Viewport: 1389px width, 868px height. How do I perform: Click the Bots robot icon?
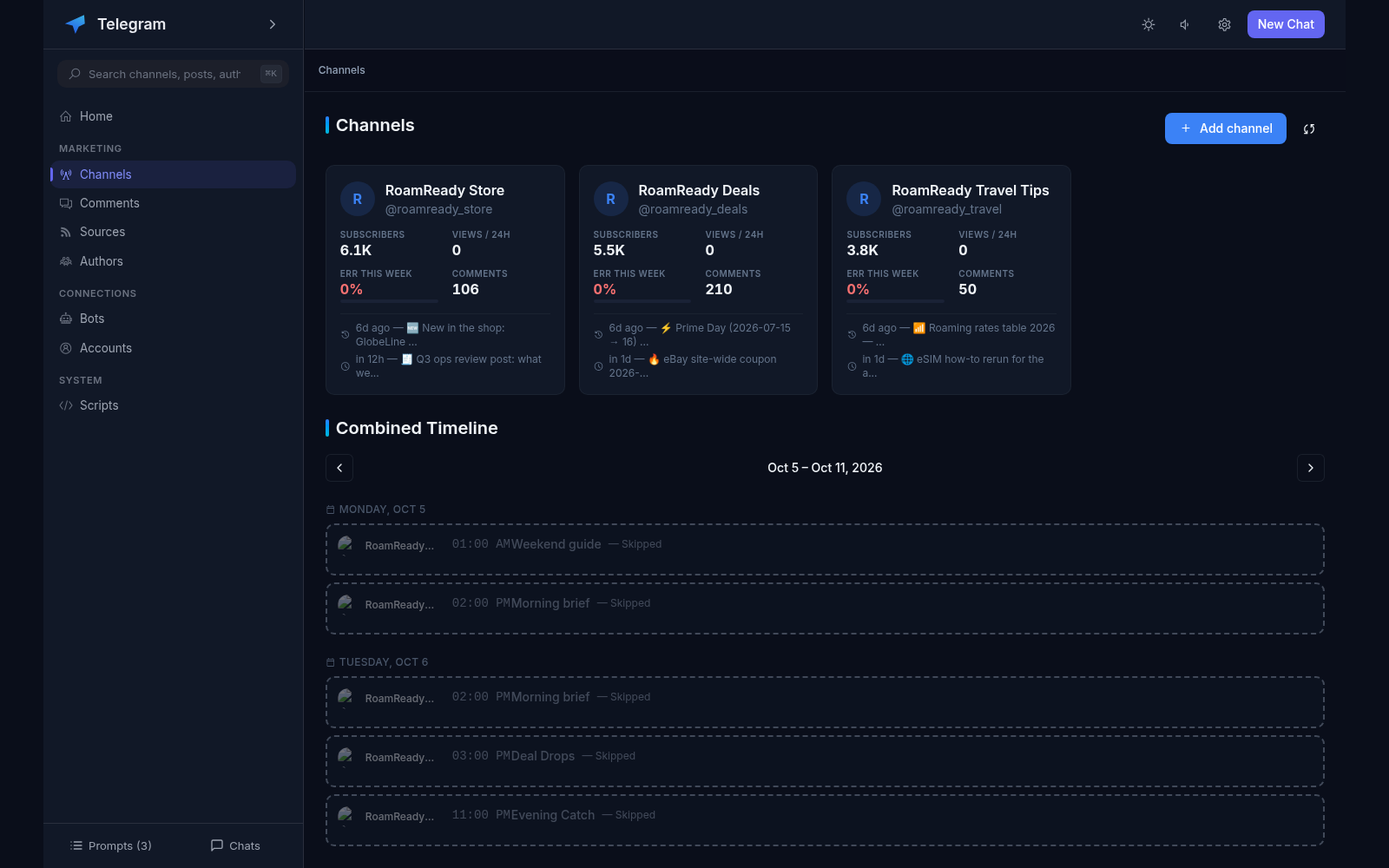[x=66, y=319]
